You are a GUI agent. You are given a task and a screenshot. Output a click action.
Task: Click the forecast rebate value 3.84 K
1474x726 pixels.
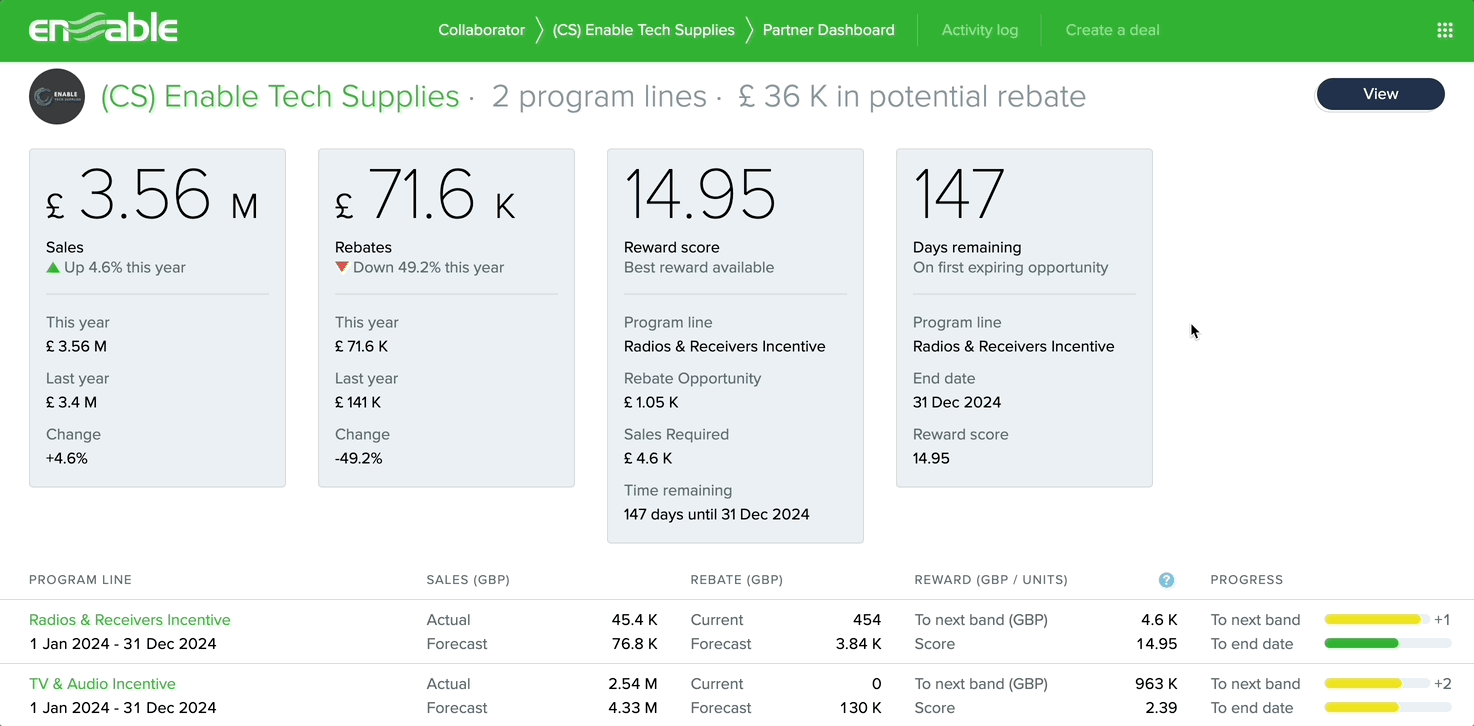click(858, 644)
